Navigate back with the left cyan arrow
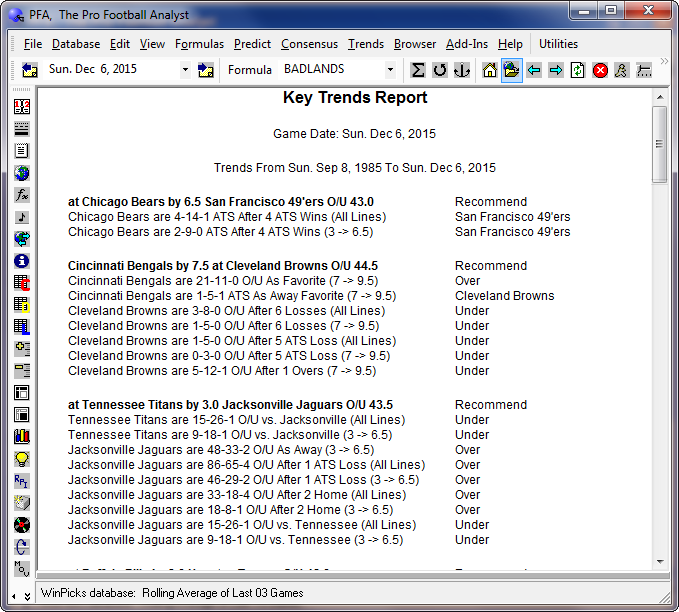 [x=534, y=70]
